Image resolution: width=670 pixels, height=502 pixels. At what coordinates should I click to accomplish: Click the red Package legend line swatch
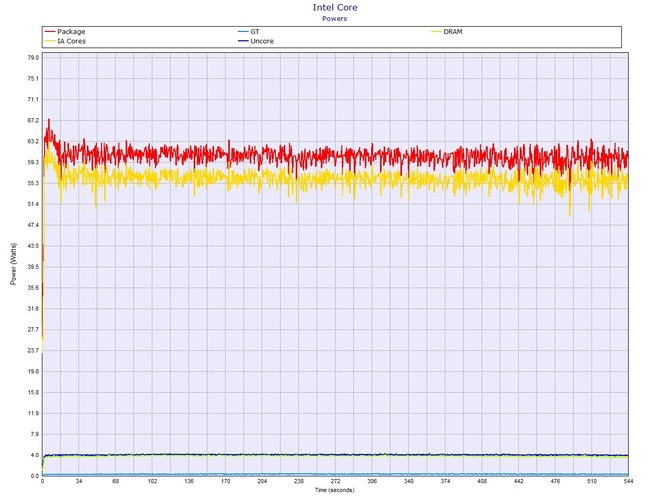pos(50,32)
